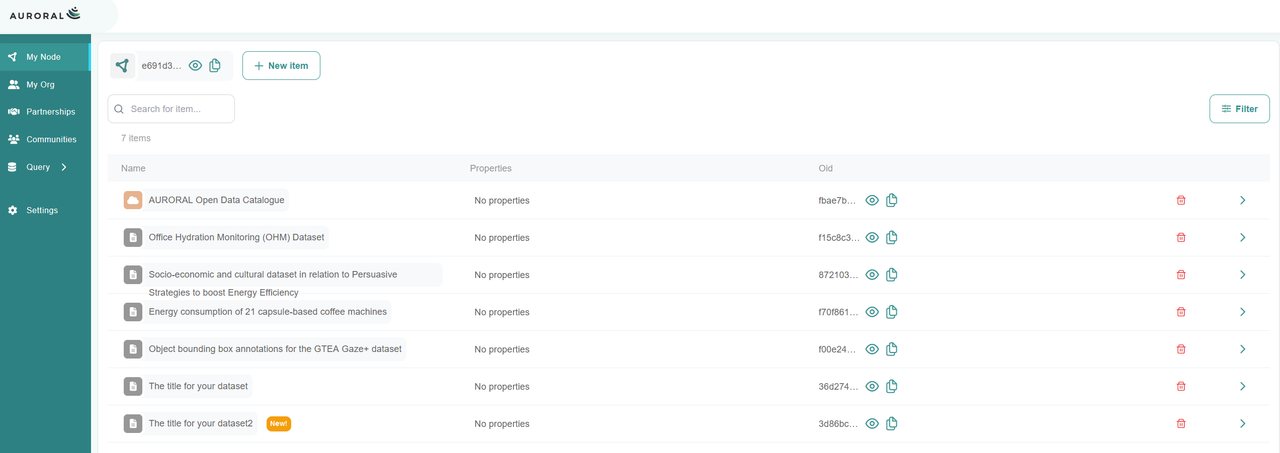Expand AURORAL Open Data Catalogue row arrow
Viewport: 1280px width, 453px height.
(x=1243, y=200)
